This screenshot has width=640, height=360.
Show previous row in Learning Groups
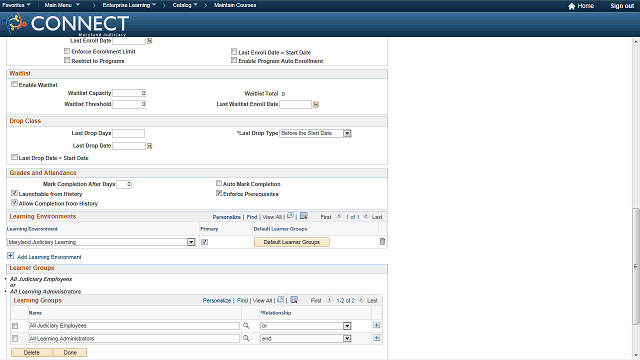329,300
